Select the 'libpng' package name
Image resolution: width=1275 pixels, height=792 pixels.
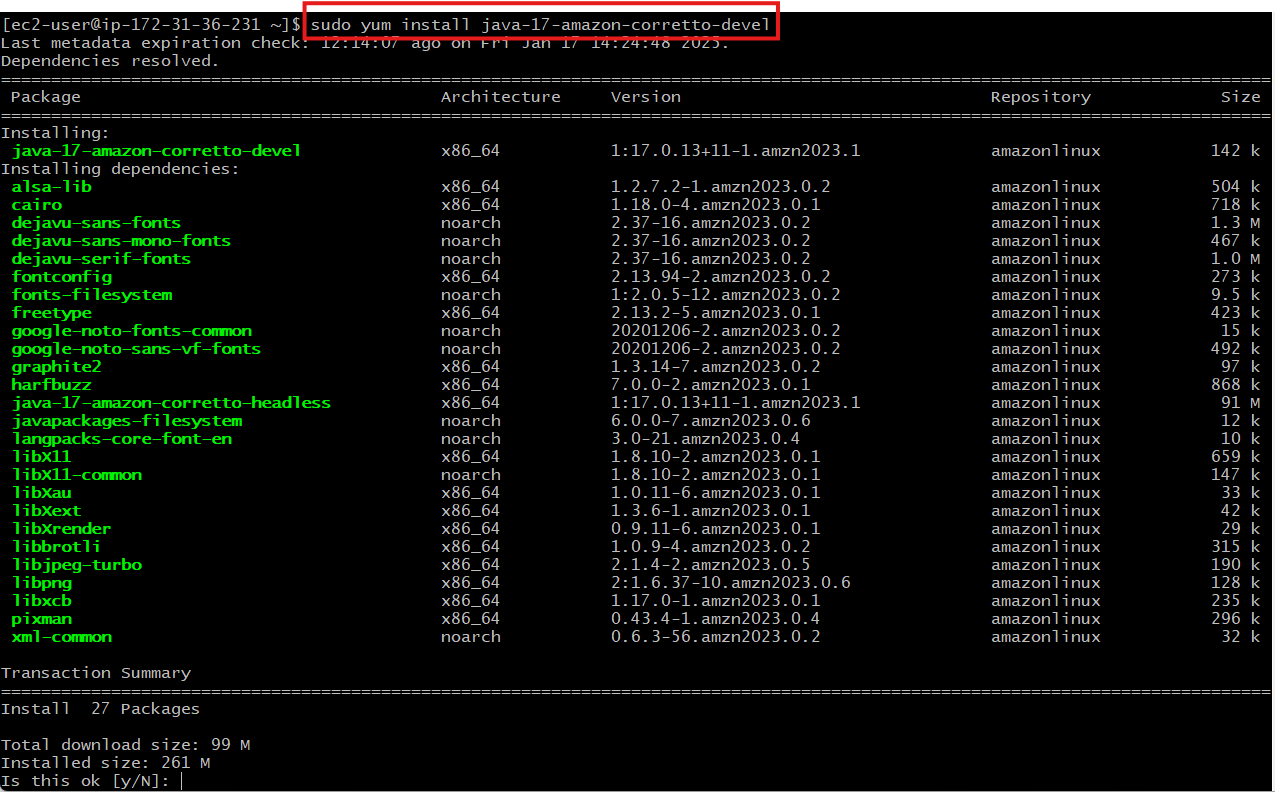[41, 583]
